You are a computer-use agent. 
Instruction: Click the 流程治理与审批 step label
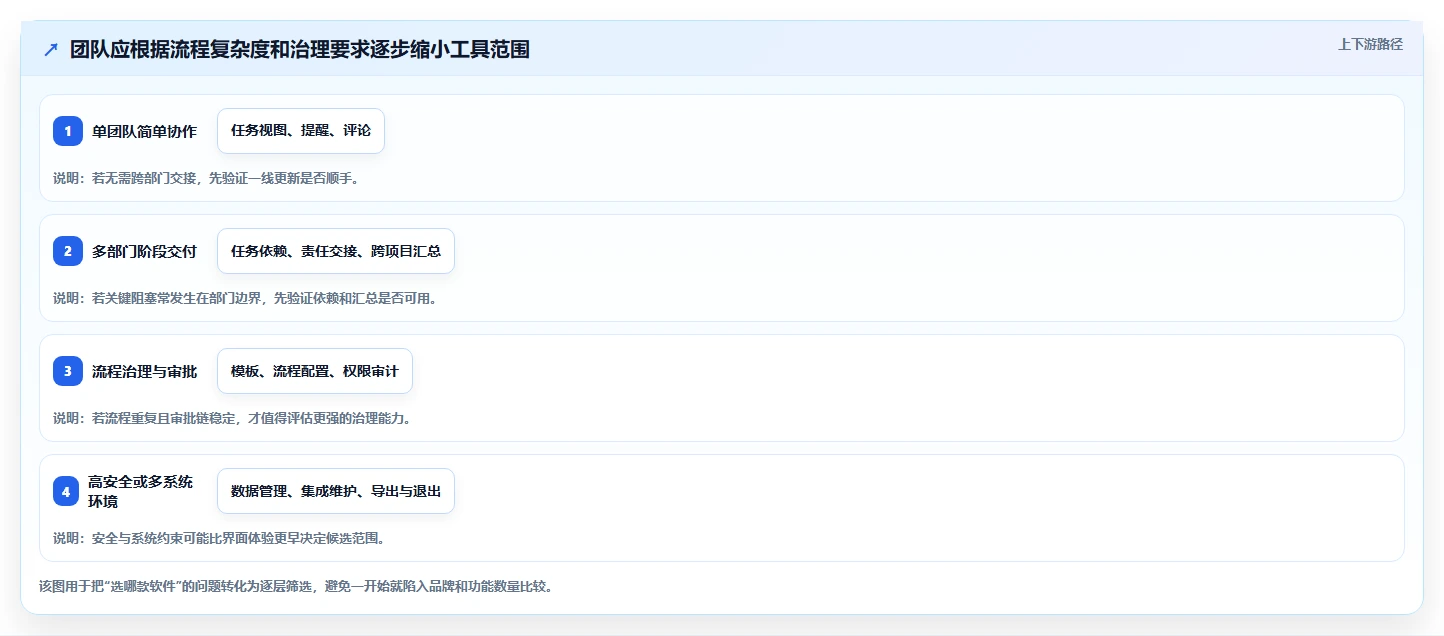click(145, 371)
